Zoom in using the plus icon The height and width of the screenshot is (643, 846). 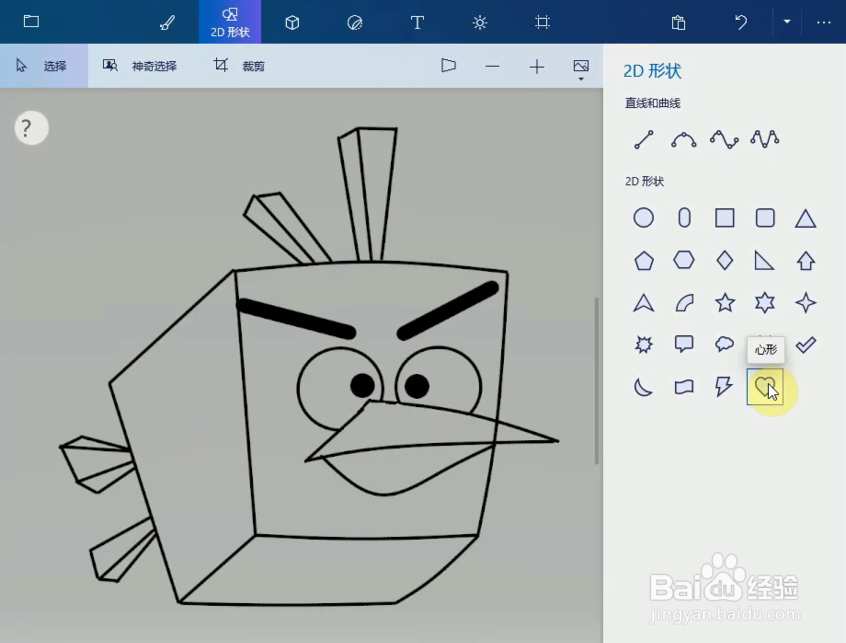pyautogui.click(x=537, y=66)
